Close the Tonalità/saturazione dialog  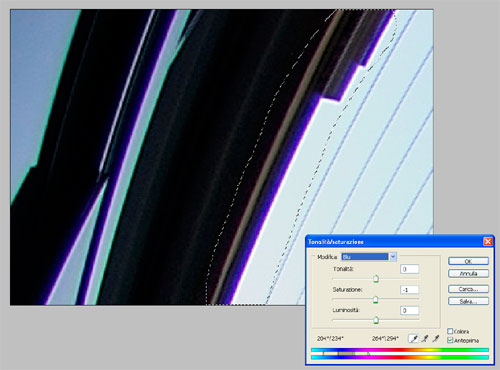point(488,241)
